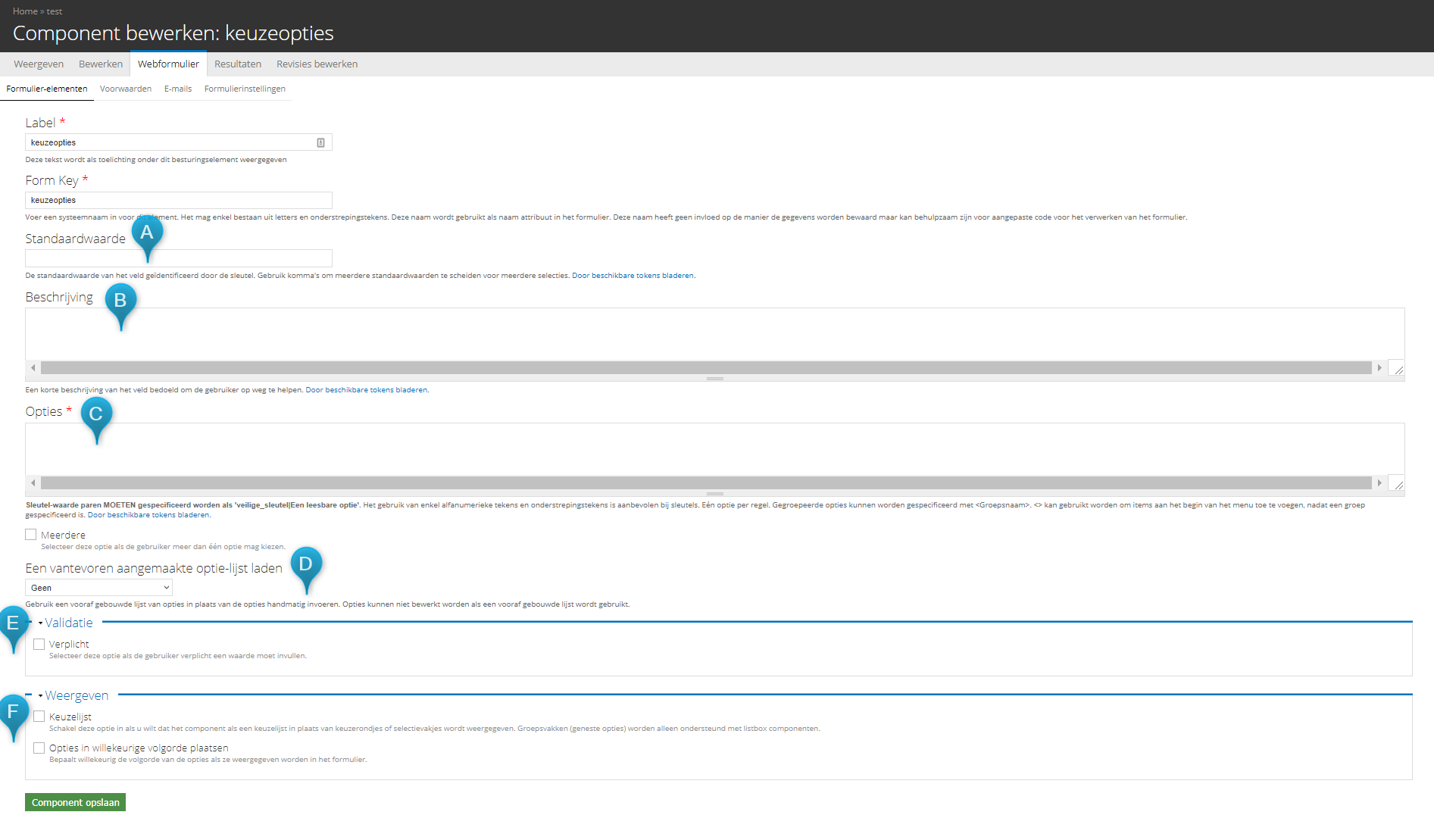
Task: Click the blue marker pin labeled B
Action: 120,301
